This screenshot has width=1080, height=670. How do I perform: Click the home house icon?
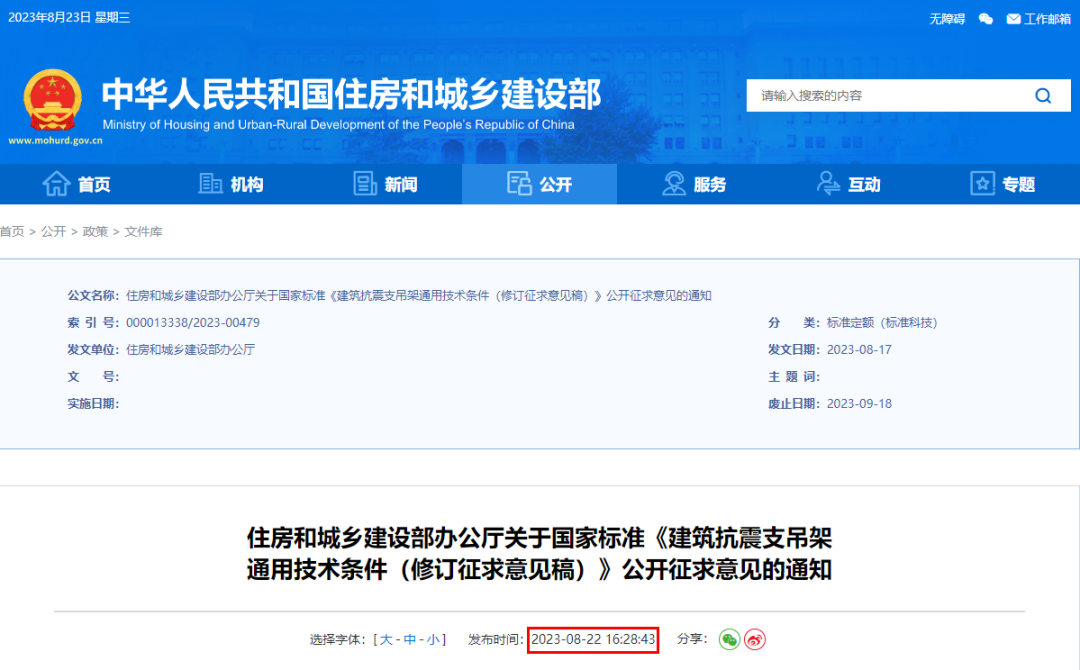56,184
